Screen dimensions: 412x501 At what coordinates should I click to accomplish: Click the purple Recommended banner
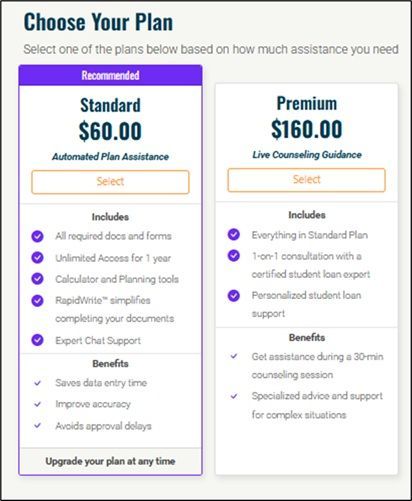[x=110, y=75]
